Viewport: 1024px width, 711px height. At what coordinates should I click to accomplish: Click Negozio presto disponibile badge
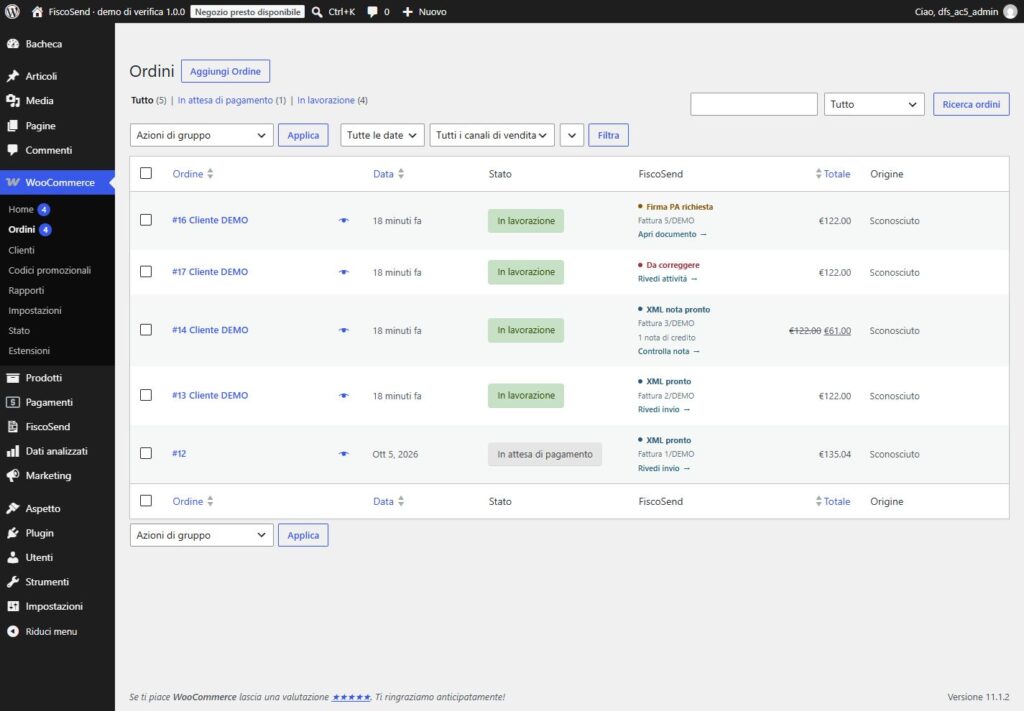pos(248,12)
